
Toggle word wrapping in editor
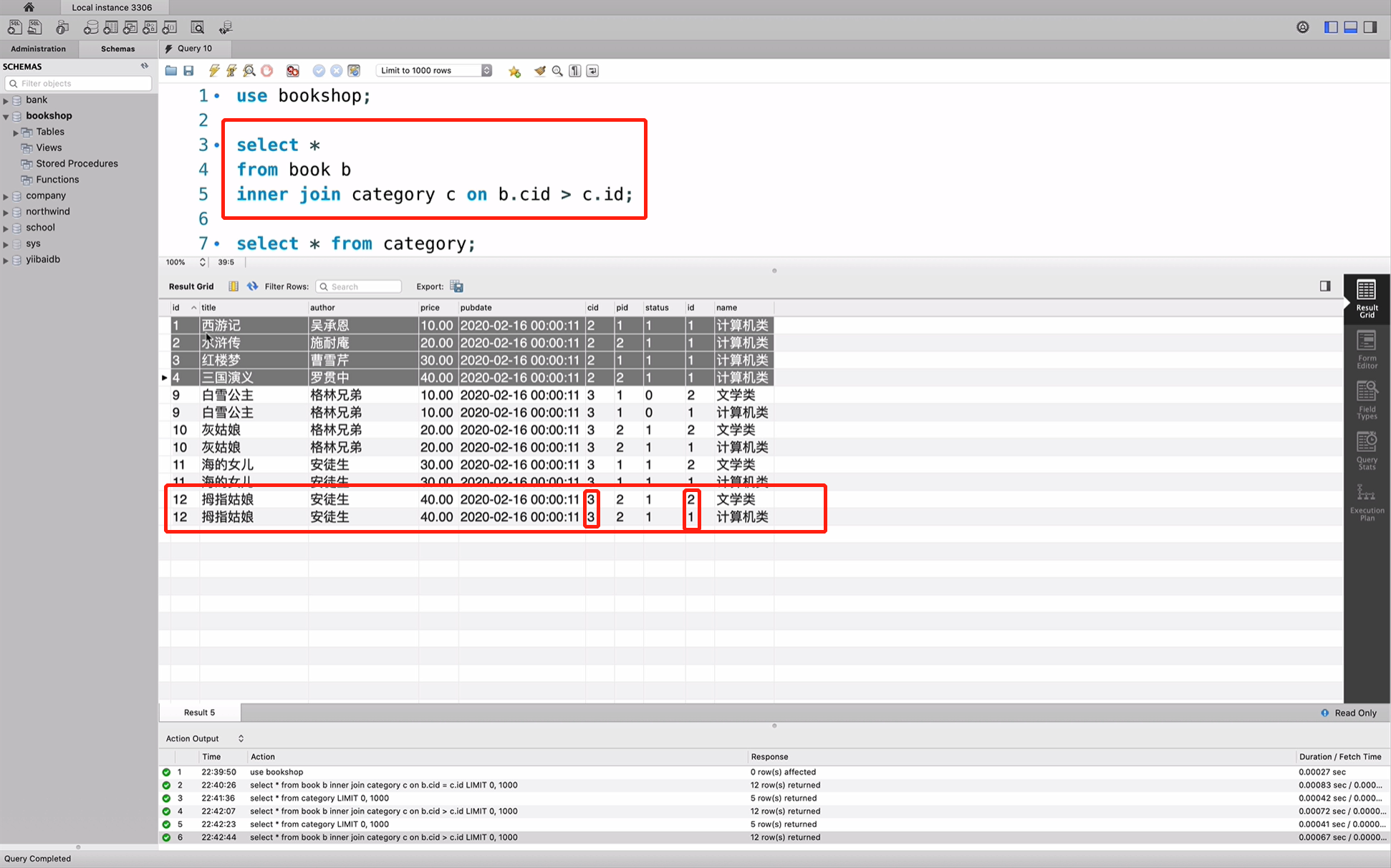(x=592, y=70)
